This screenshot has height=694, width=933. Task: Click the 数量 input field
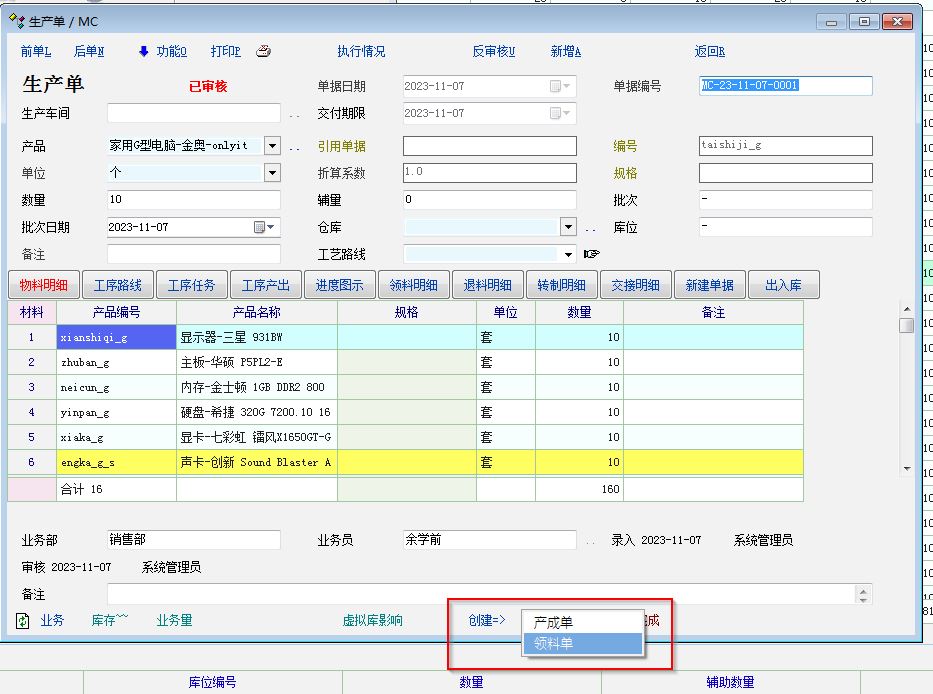(x=193, y=200)
